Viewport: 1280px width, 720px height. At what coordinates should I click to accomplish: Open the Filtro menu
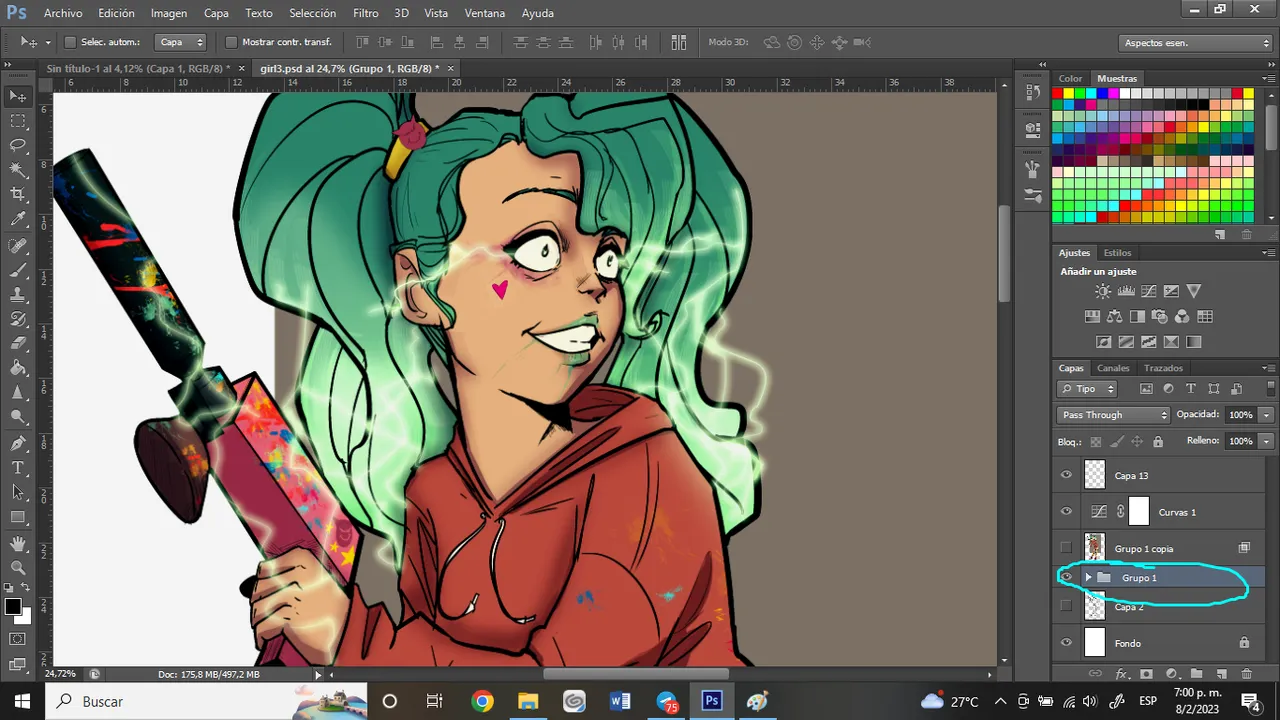click(366, 13)
